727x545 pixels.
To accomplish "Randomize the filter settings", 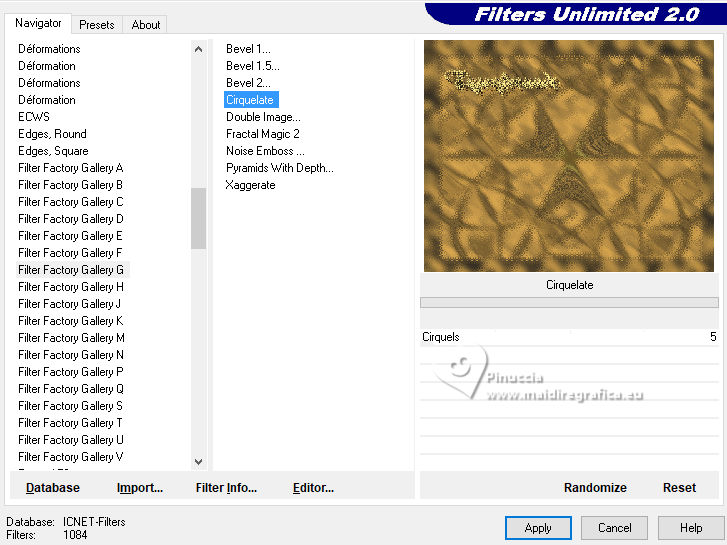I will click(x=595, y=488).
